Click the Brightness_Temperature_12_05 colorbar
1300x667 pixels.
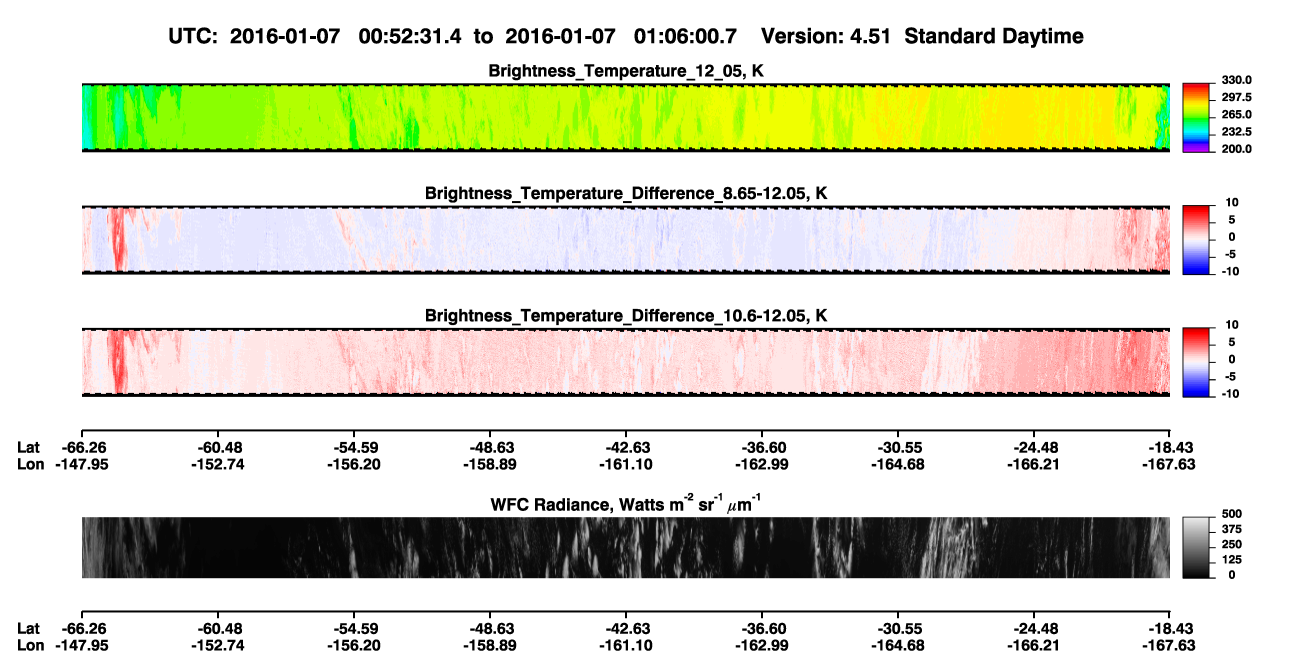tap(1196, 117)
